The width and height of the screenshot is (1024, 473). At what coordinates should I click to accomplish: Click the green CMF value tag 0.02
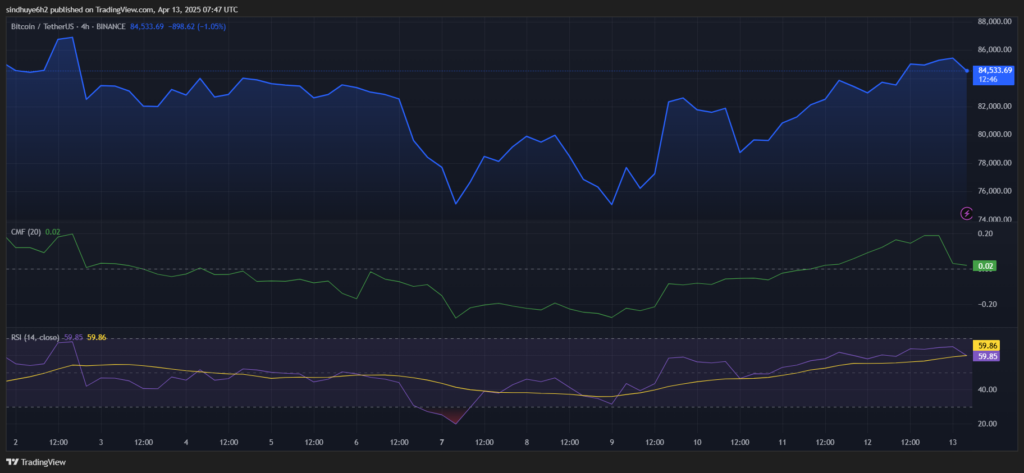987,266
